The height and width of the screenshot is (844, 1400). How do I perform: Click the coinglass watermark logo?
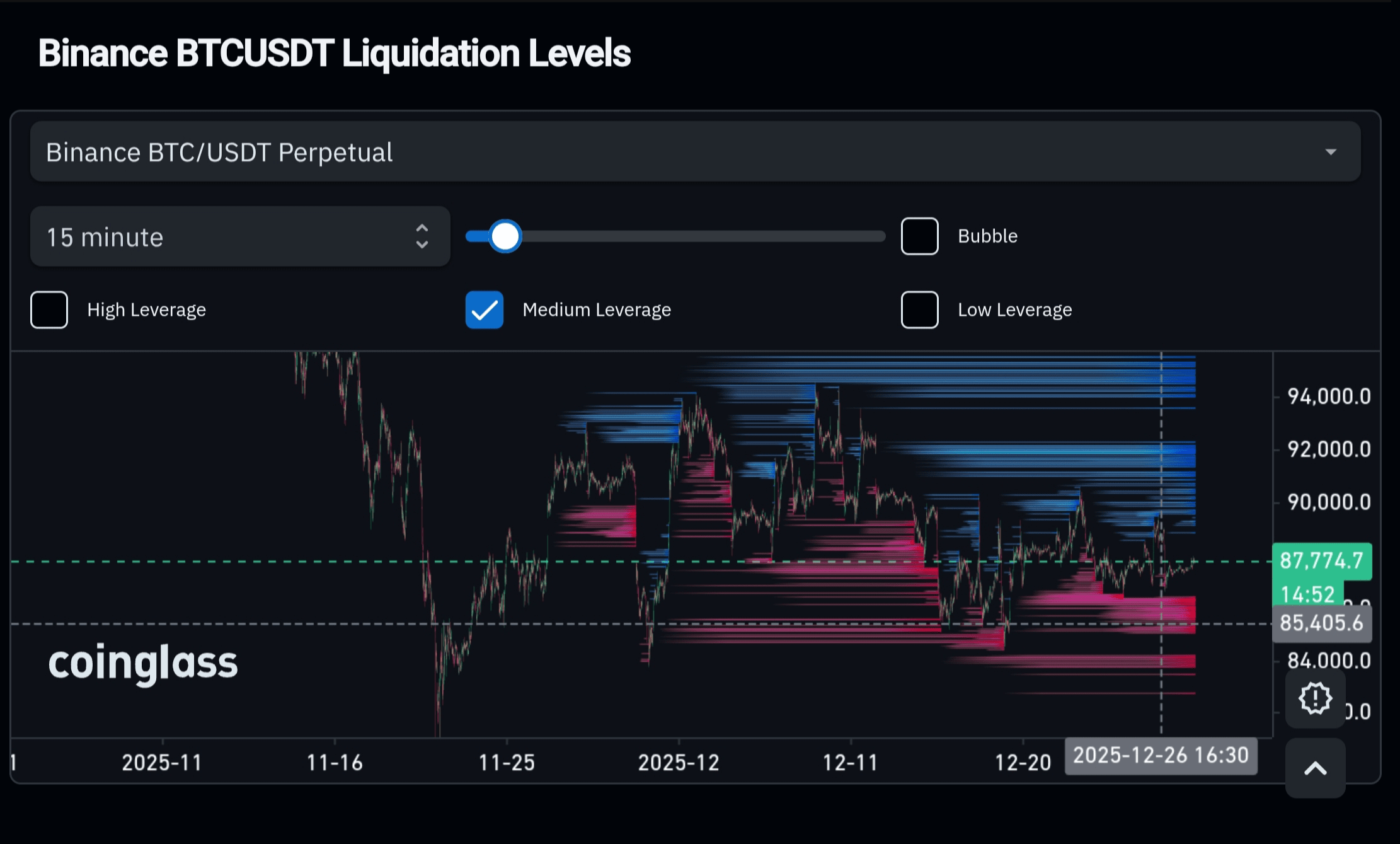point(143,663)
